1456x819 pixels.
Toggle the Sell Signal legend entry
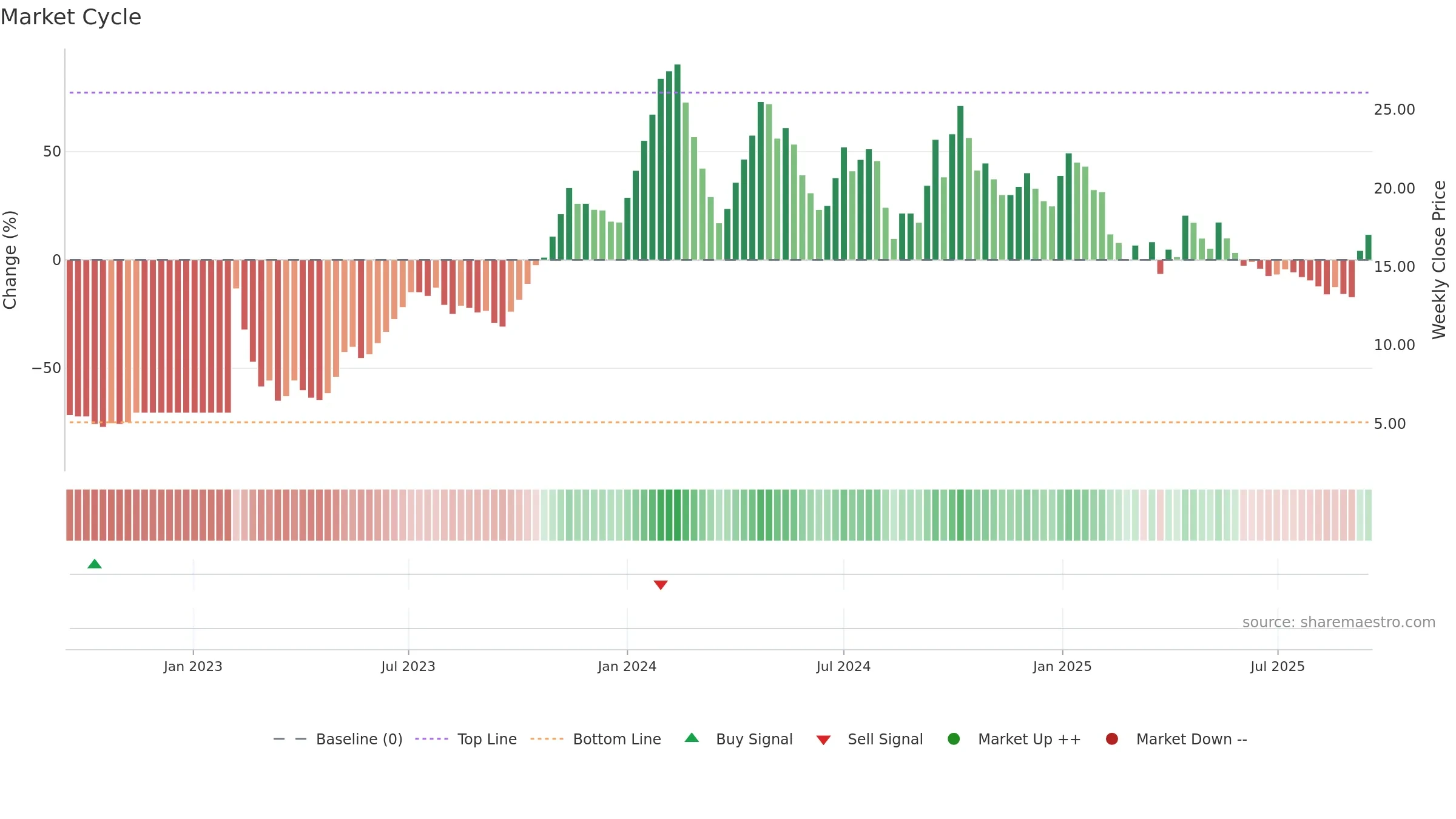point(869,739)
